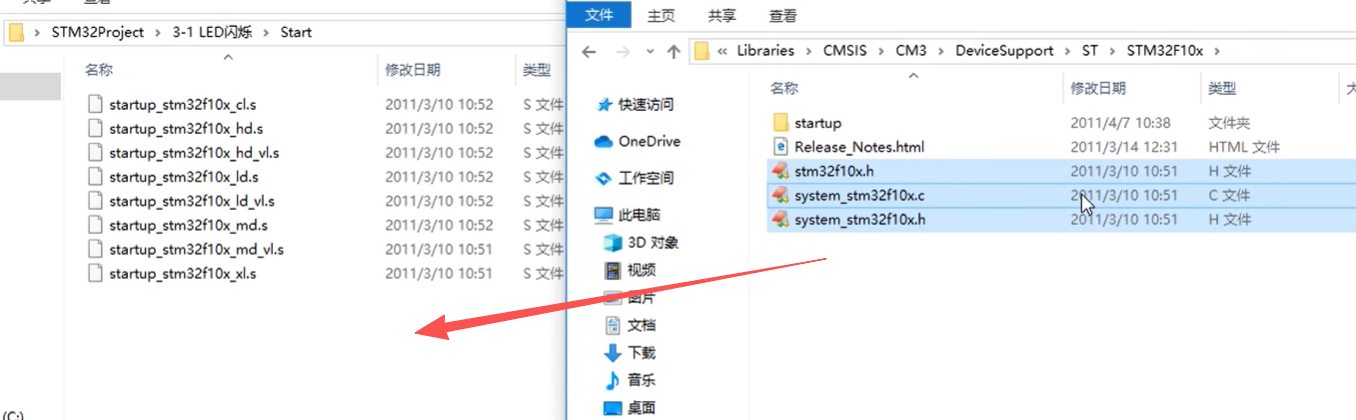Click the OneDrive cloud icon
This screenshot has height=420, width=1356.
click(603, 141)
